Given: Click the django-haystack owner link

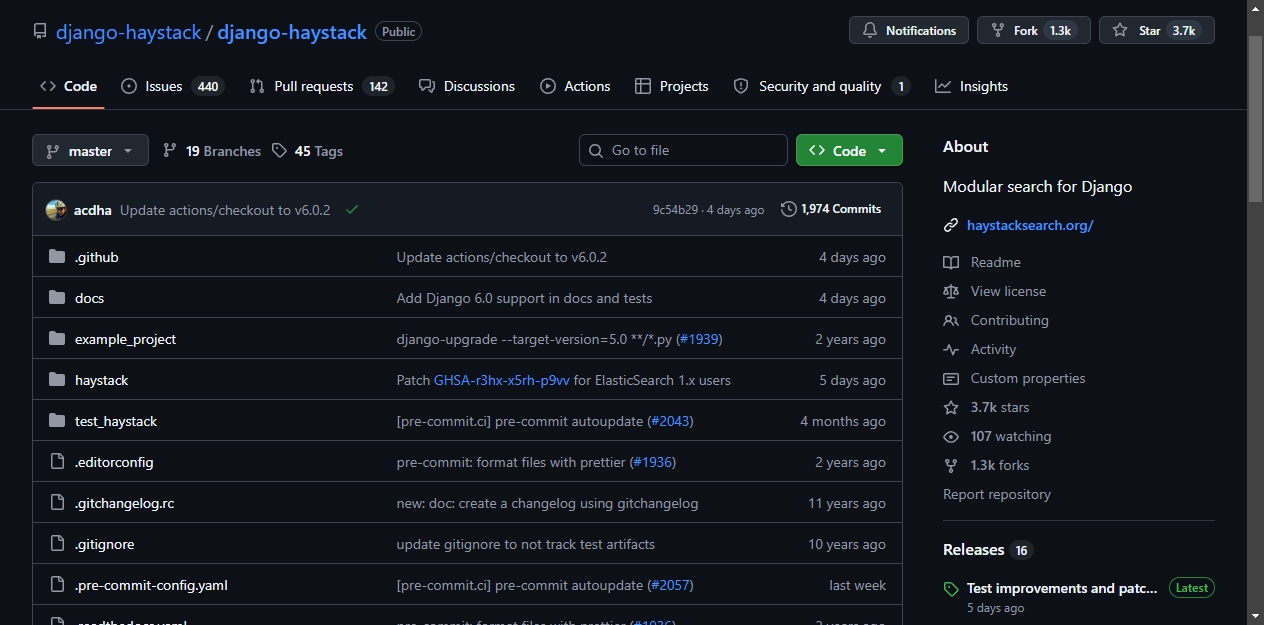Looking at the screenshot, I should (128, 32).
